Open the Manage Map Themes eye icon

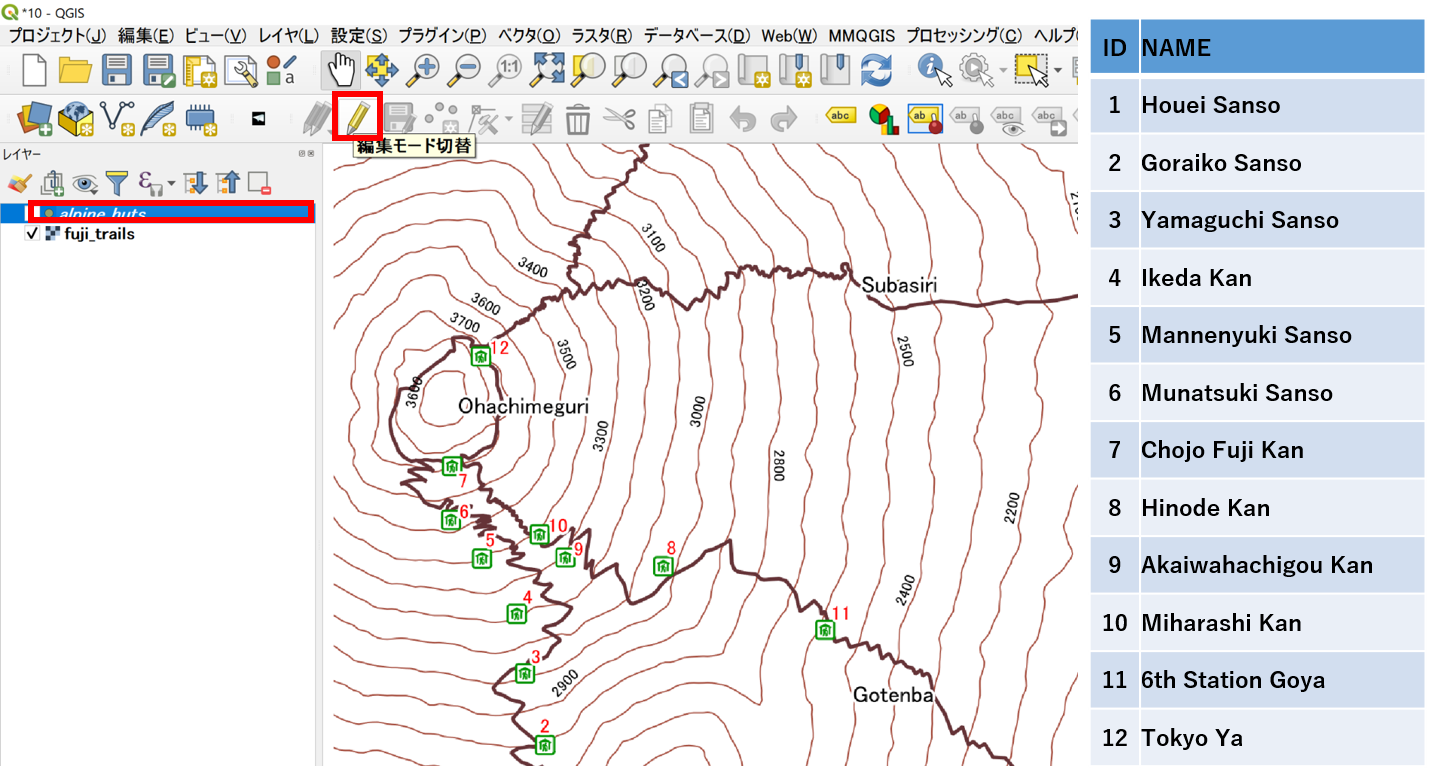(x=84, y=183)
